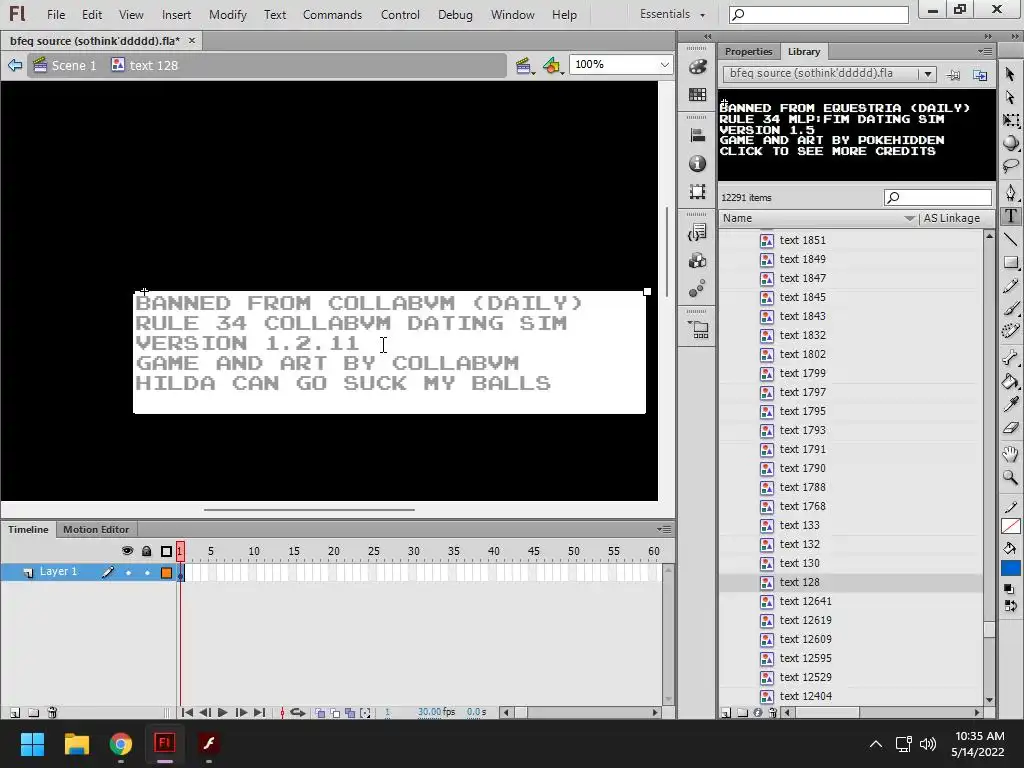Open the Motion Presets panel icon
1024x768 pixels.
697,288
